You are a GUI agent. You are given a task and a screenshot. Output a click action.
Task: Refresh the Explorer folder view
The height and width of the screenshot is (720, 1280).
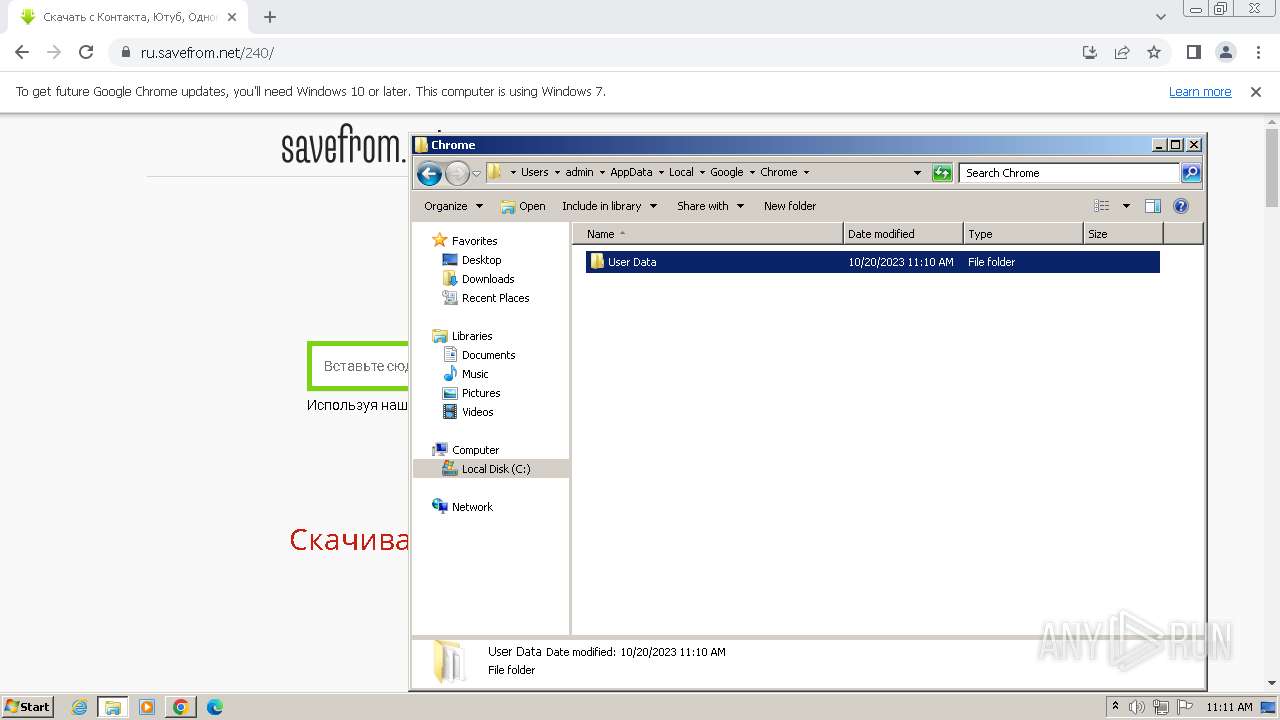(x=942, y=173)
